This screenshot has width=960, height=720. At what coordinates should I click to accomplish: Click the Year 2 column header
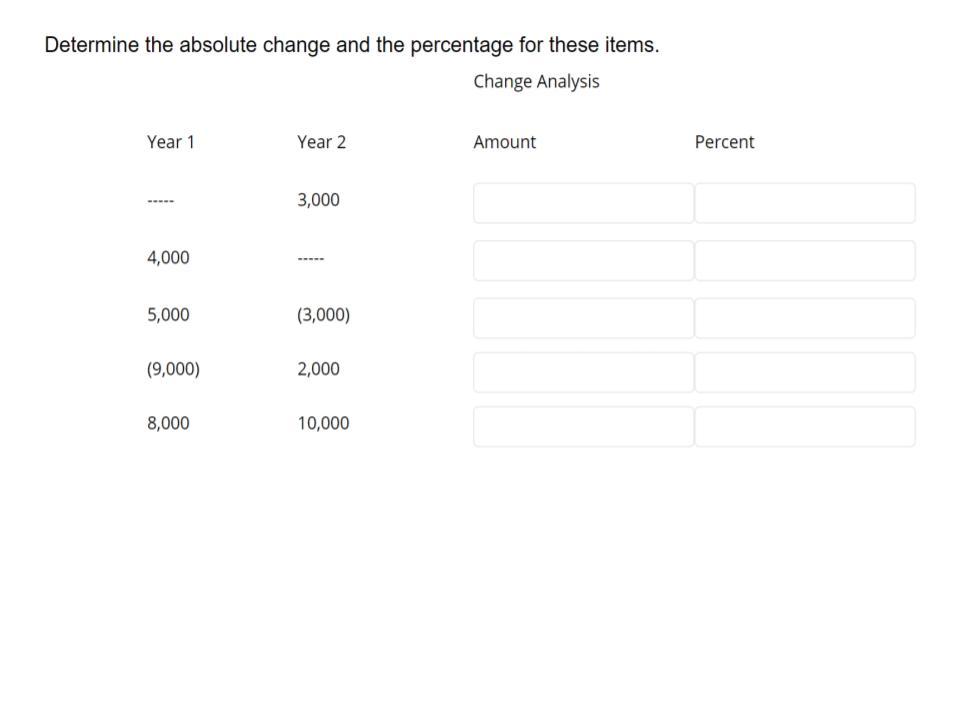321,142
